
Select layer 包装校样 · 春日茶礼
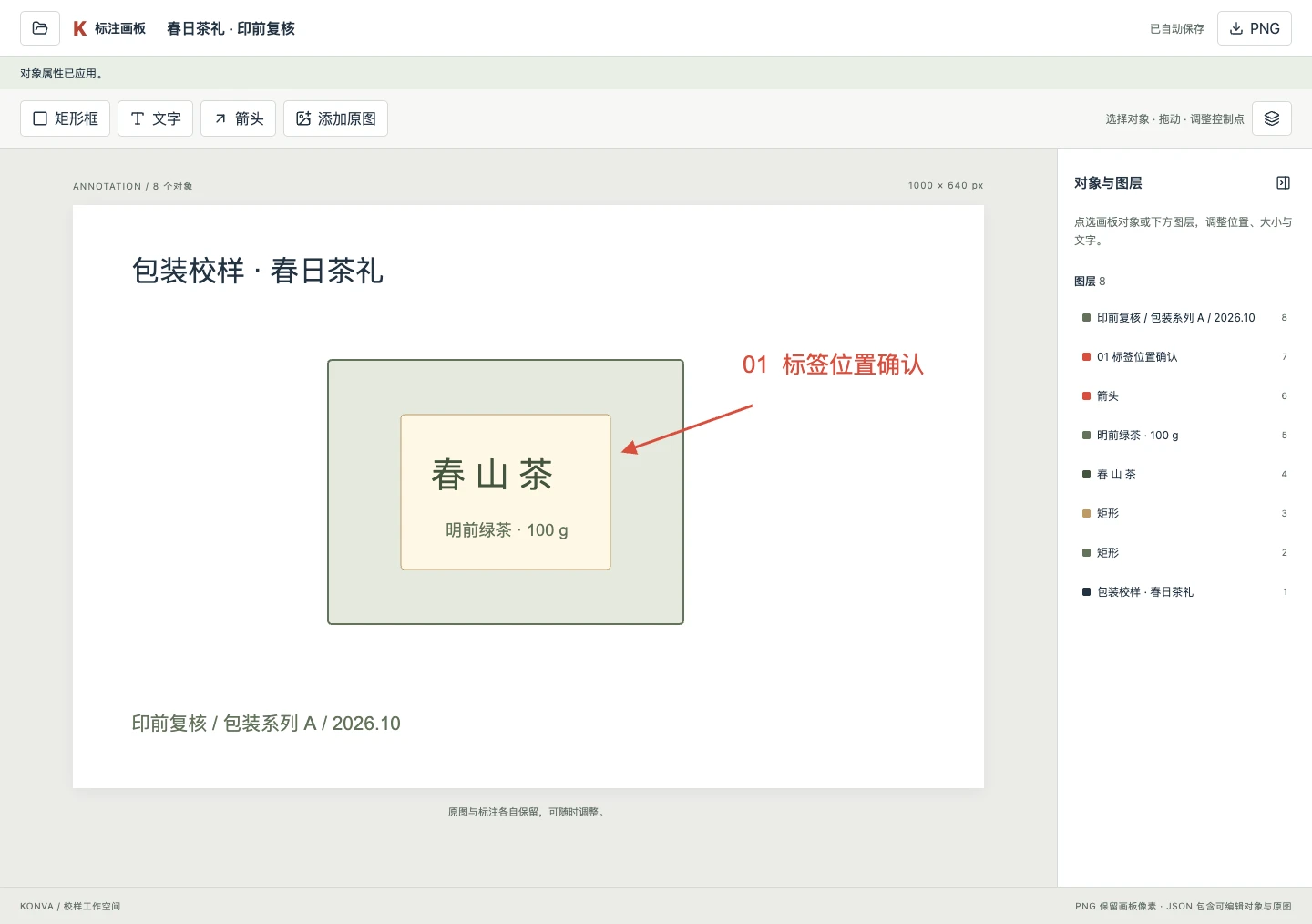pos(1184,592)
